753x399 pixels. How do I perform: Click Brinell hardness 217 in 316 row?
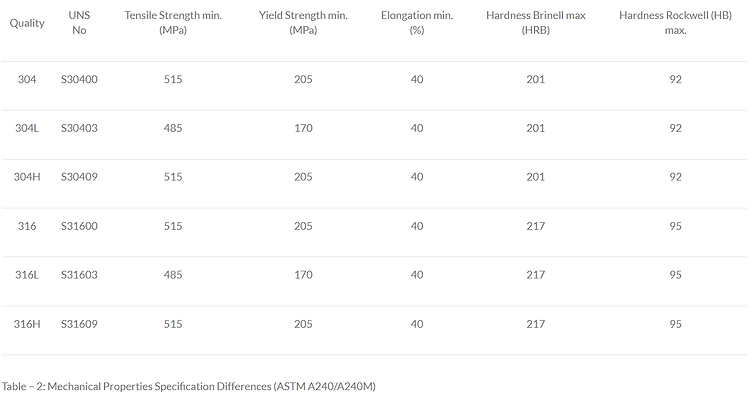pos(535,226)
